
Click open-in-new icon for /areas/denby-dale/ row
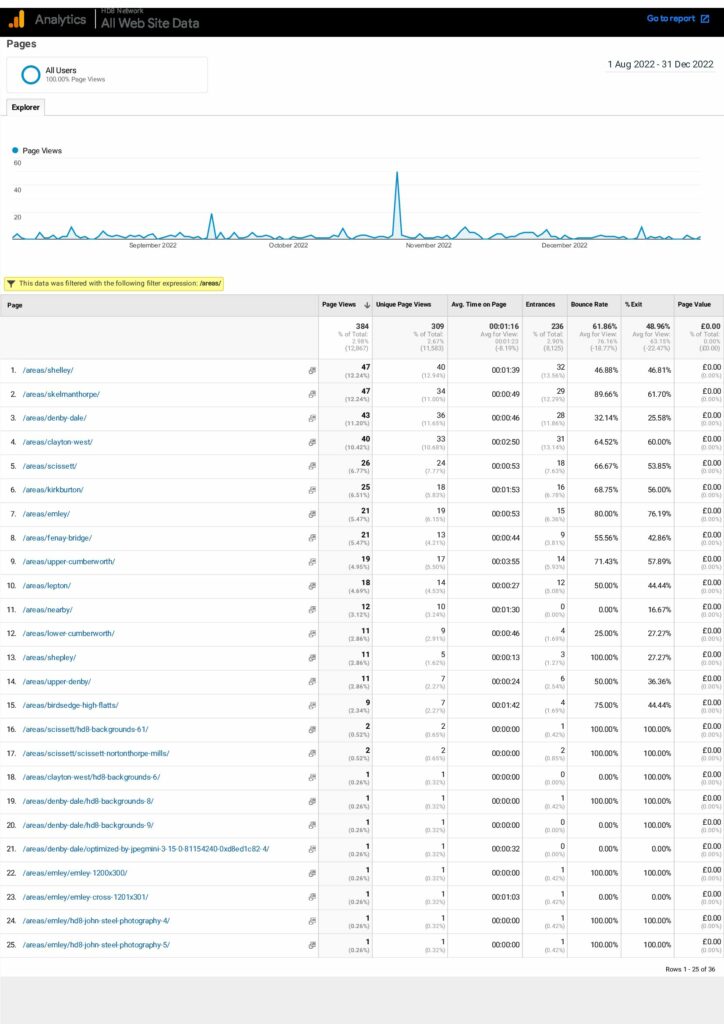[x=312, y=418]
